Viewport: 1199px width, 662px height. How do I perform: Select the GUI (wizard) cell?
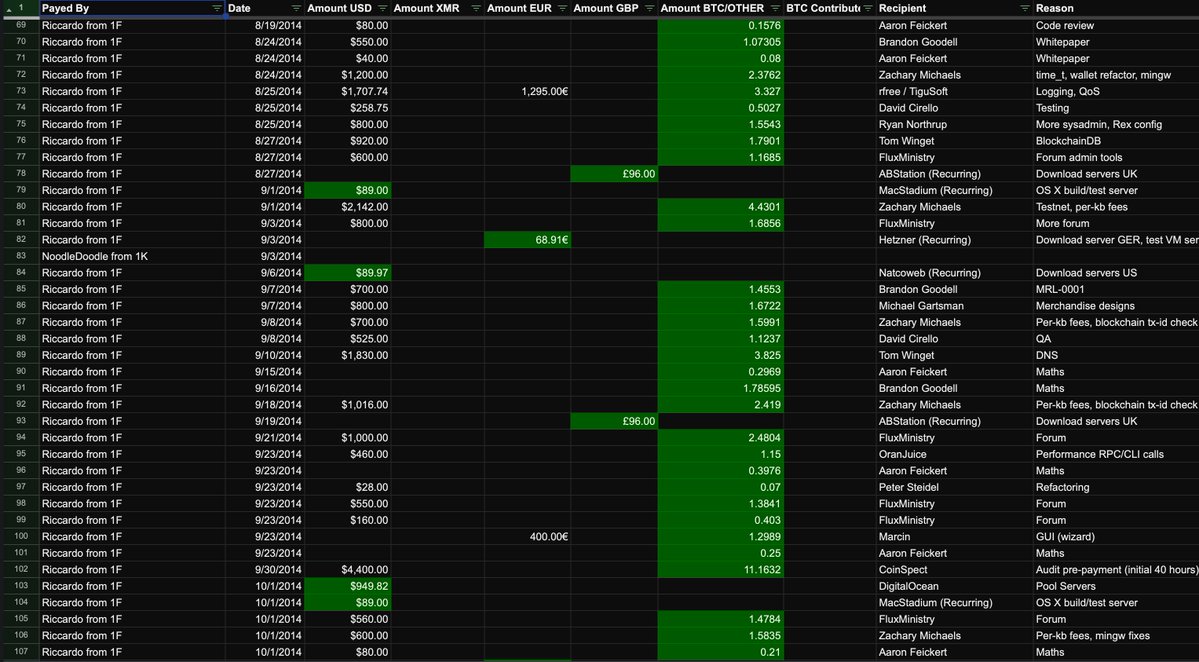point(1116,537)
